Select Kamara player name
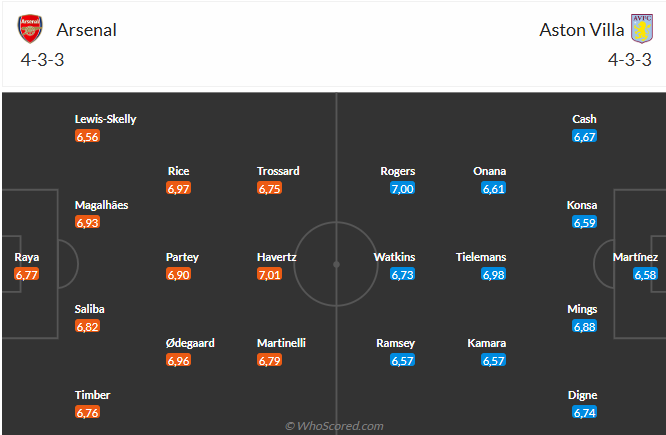Screen dimensions: 666x435 pyautogui.click(x=486, y=343)
